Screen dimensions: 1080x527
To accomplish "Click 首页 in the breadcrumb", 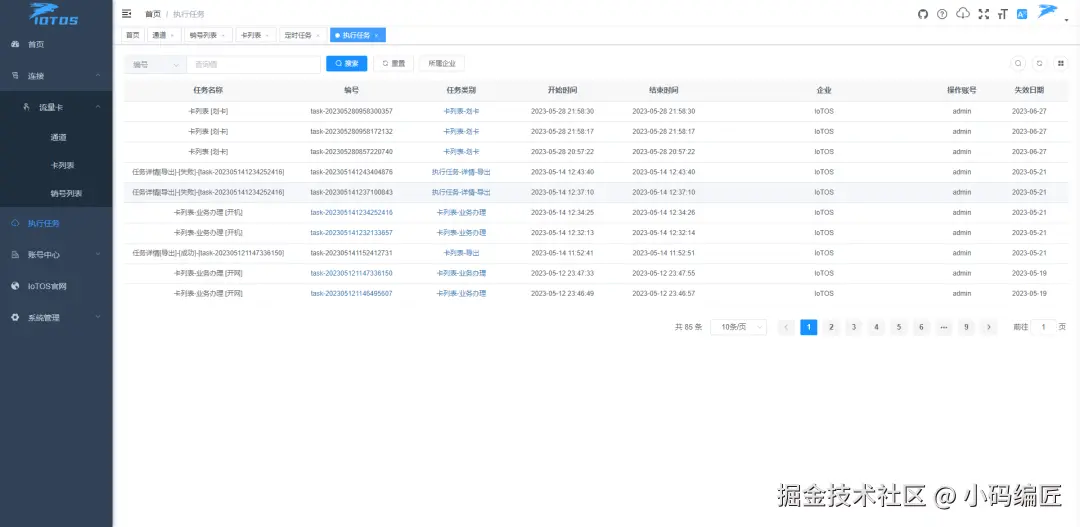I will click(x=153, y=14).
